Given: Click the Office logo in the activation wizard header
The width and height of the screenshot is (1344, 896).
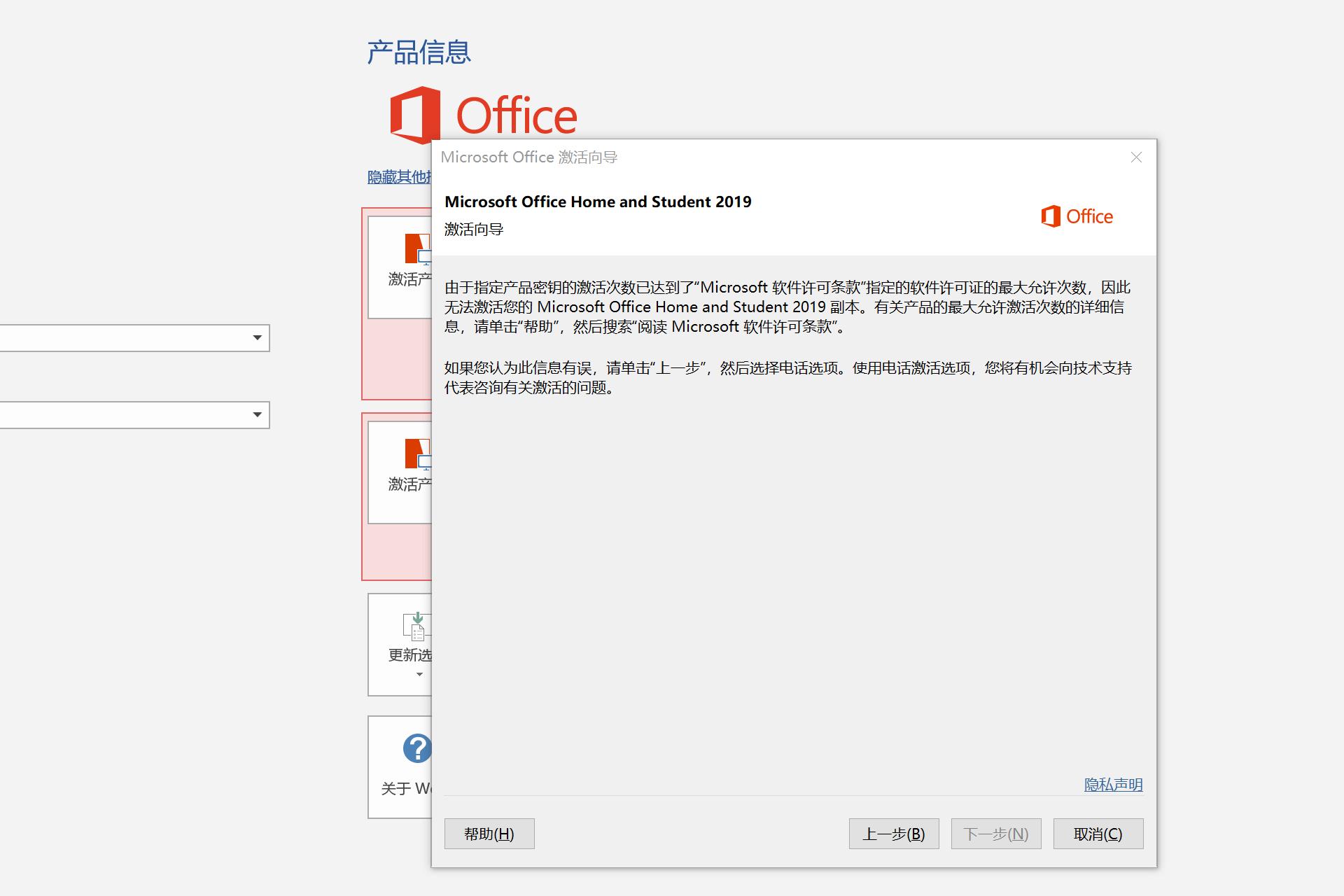Looking at the screenshot, I should coord(1077,216).
